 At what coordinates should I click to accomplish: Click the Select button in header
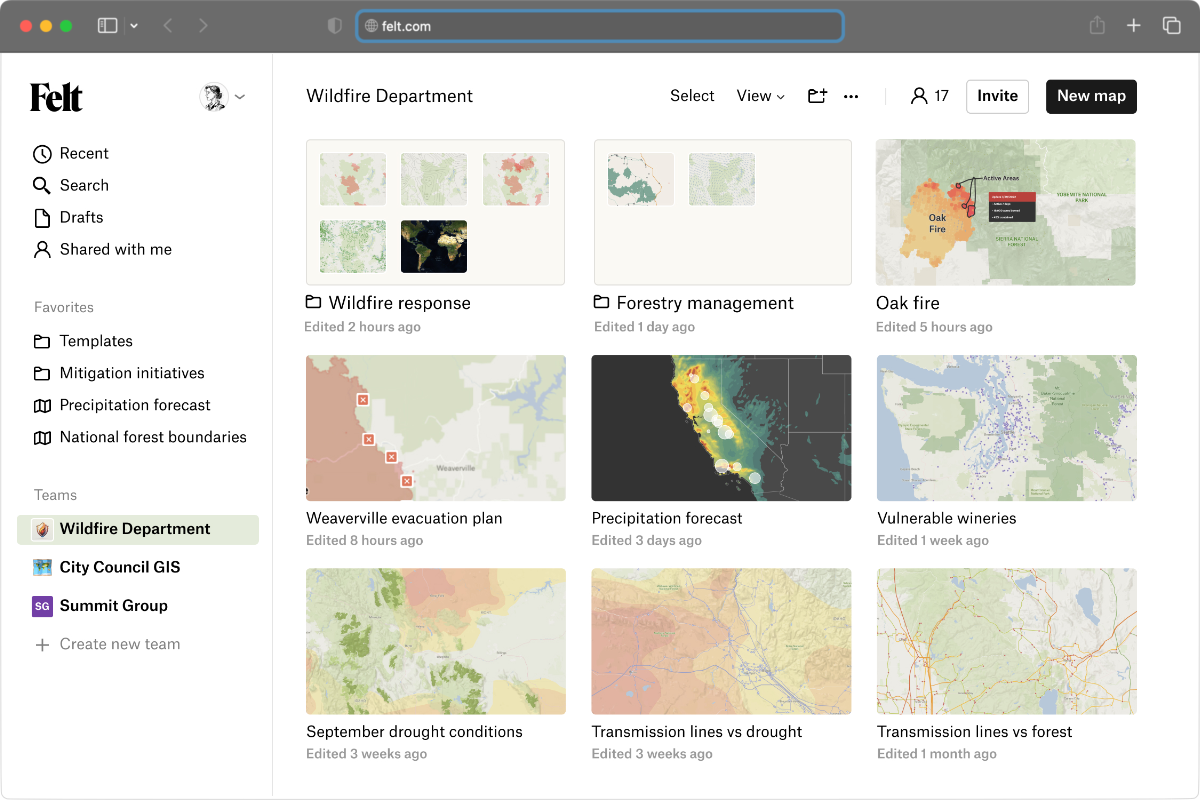point(692,96)
